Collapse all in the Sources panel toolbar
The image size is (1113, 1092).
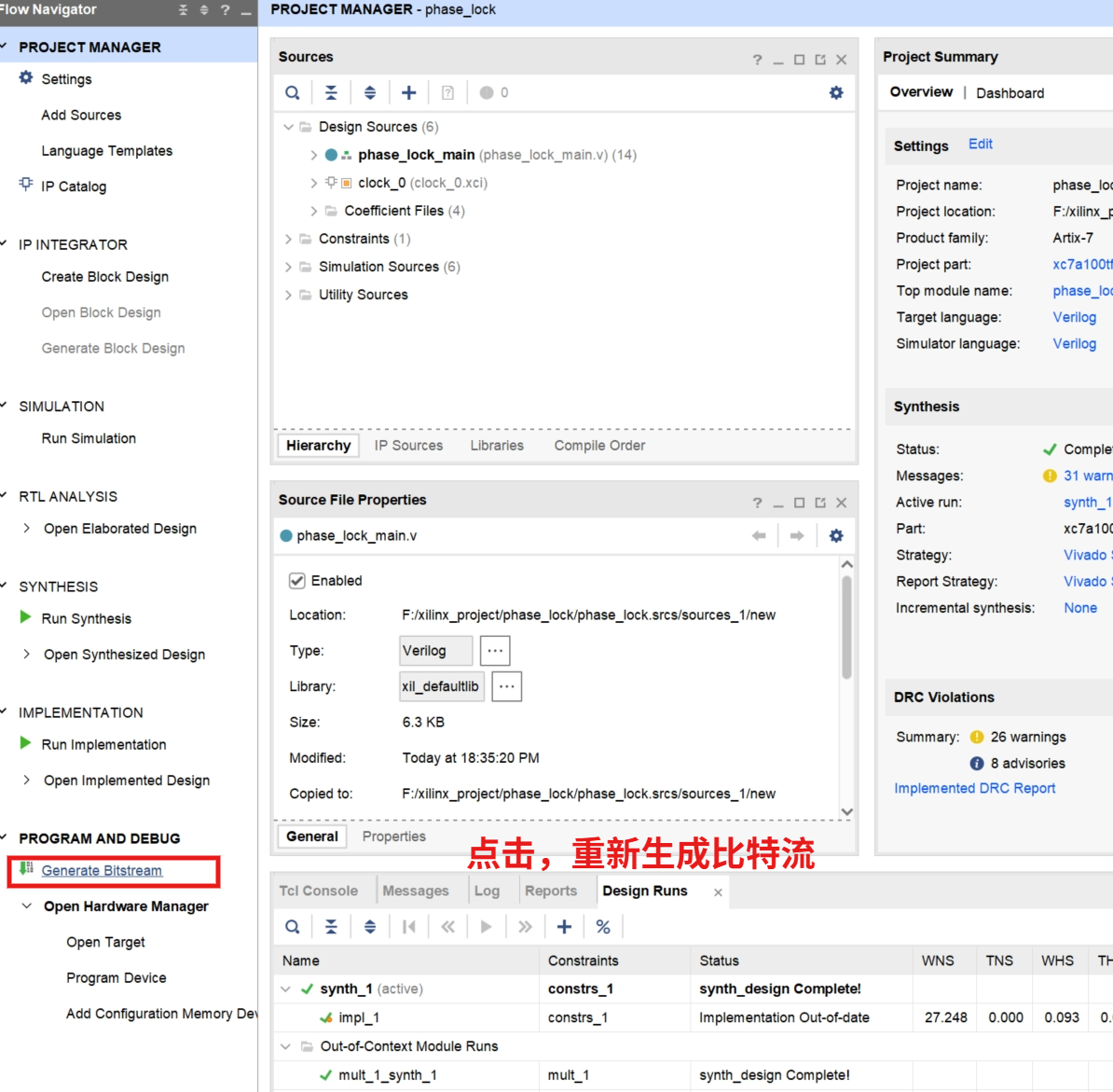coord(331,93)
